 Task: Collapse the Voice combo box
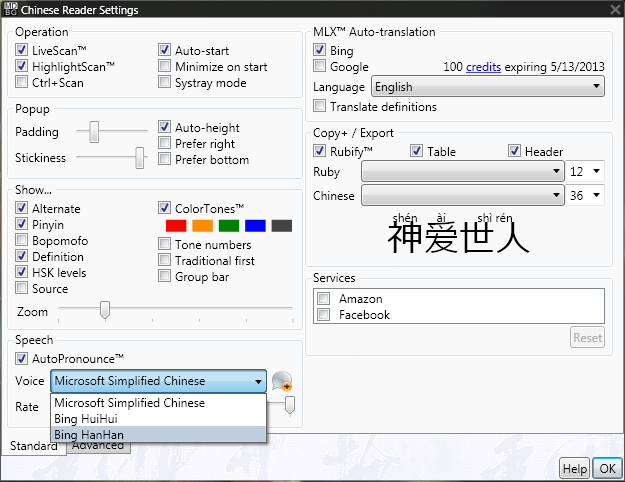(159, 381)
